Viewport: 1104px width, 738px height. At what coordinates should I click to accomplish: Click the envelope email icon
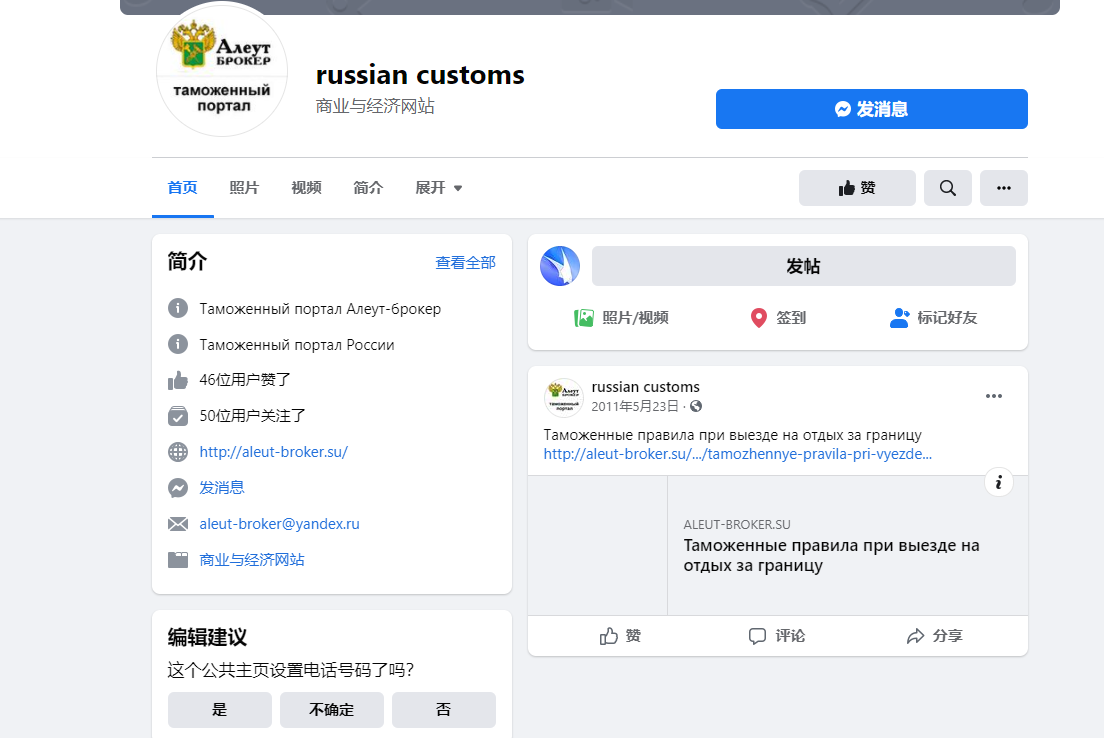(x=178, y=524)
